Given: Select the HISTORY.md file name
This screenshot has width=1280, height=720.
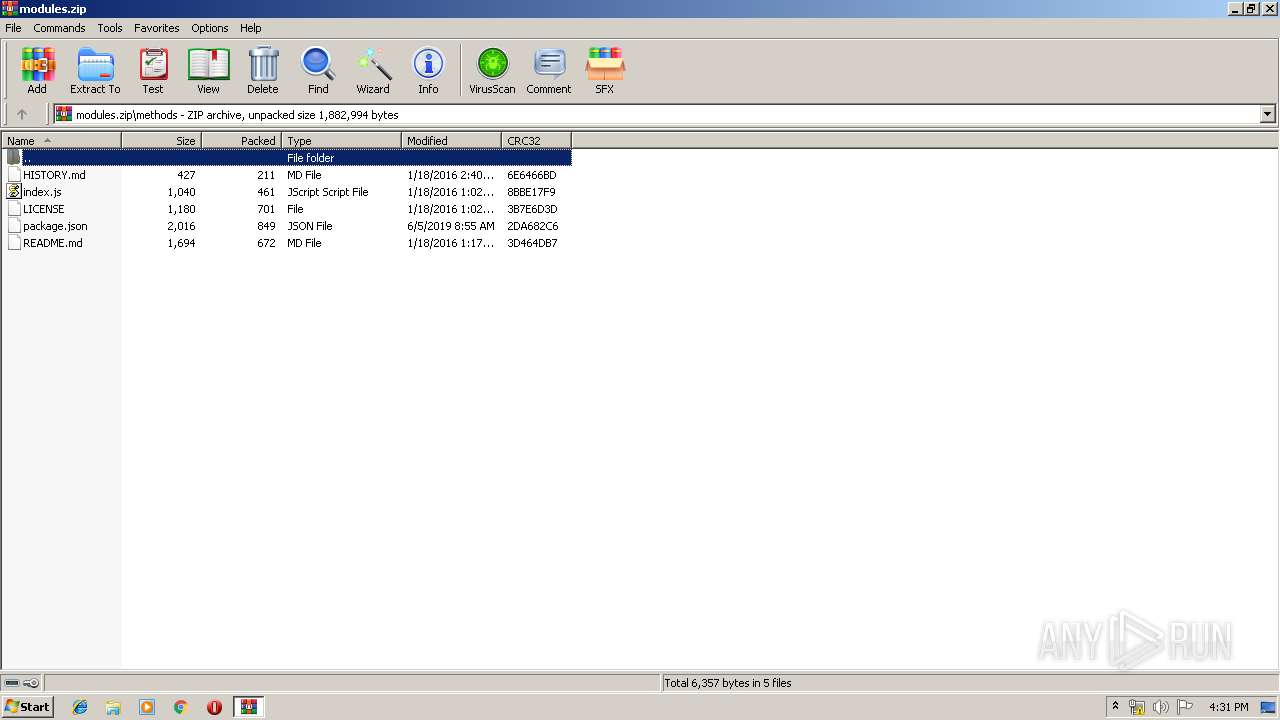Looking at the screenshot, I should click(x=54, y=175).
